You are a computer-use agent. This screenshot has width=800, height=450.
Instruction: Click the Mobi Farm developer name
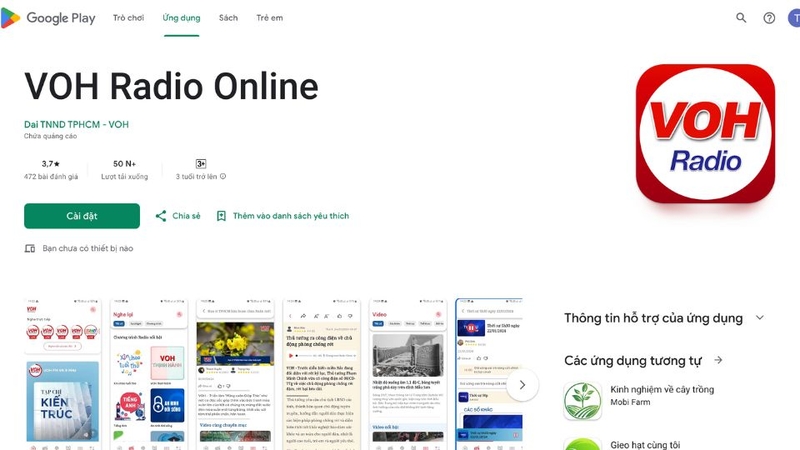click(x=630, y=402)
